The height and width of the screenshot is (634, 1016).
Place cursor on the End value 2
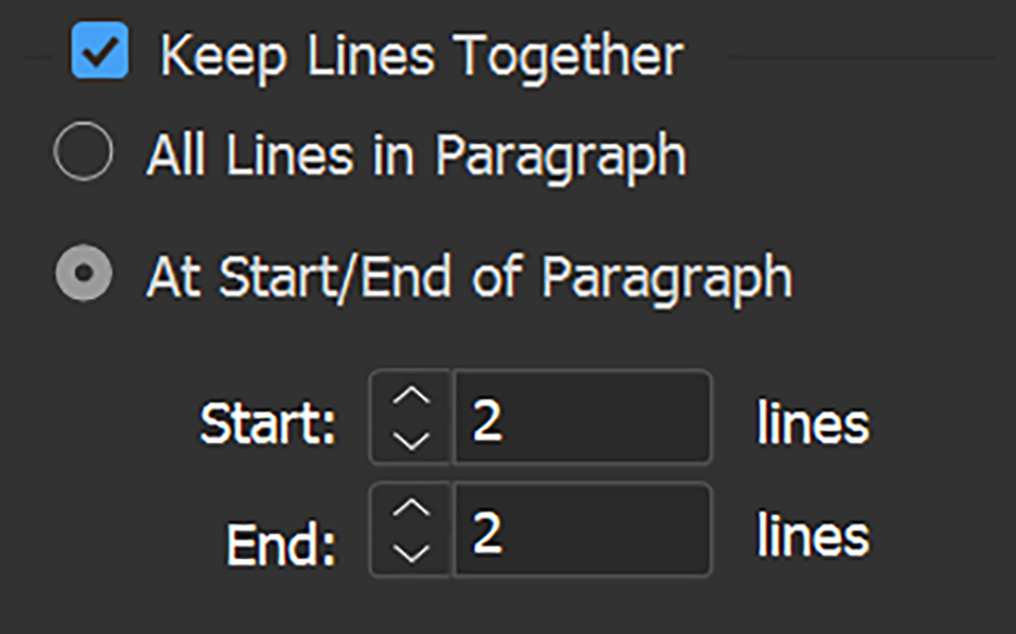click(488, 534)
